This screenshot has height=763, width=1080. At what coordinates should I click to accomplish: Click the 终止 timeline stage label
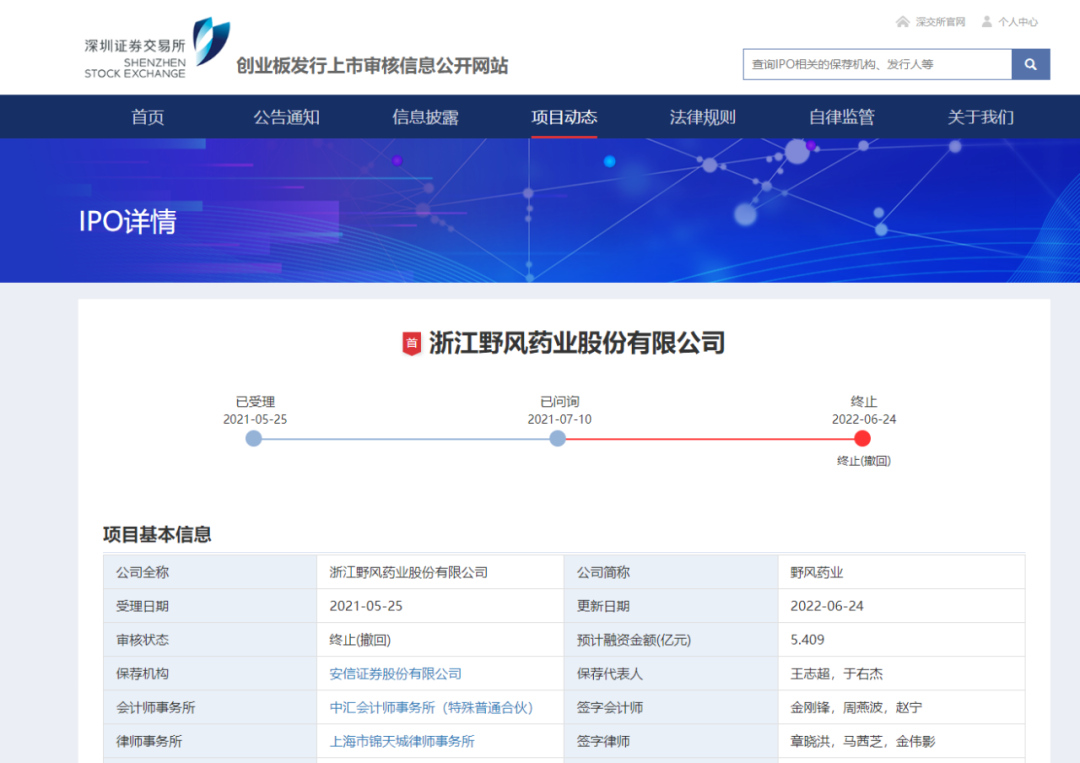(x=864, y=401)
